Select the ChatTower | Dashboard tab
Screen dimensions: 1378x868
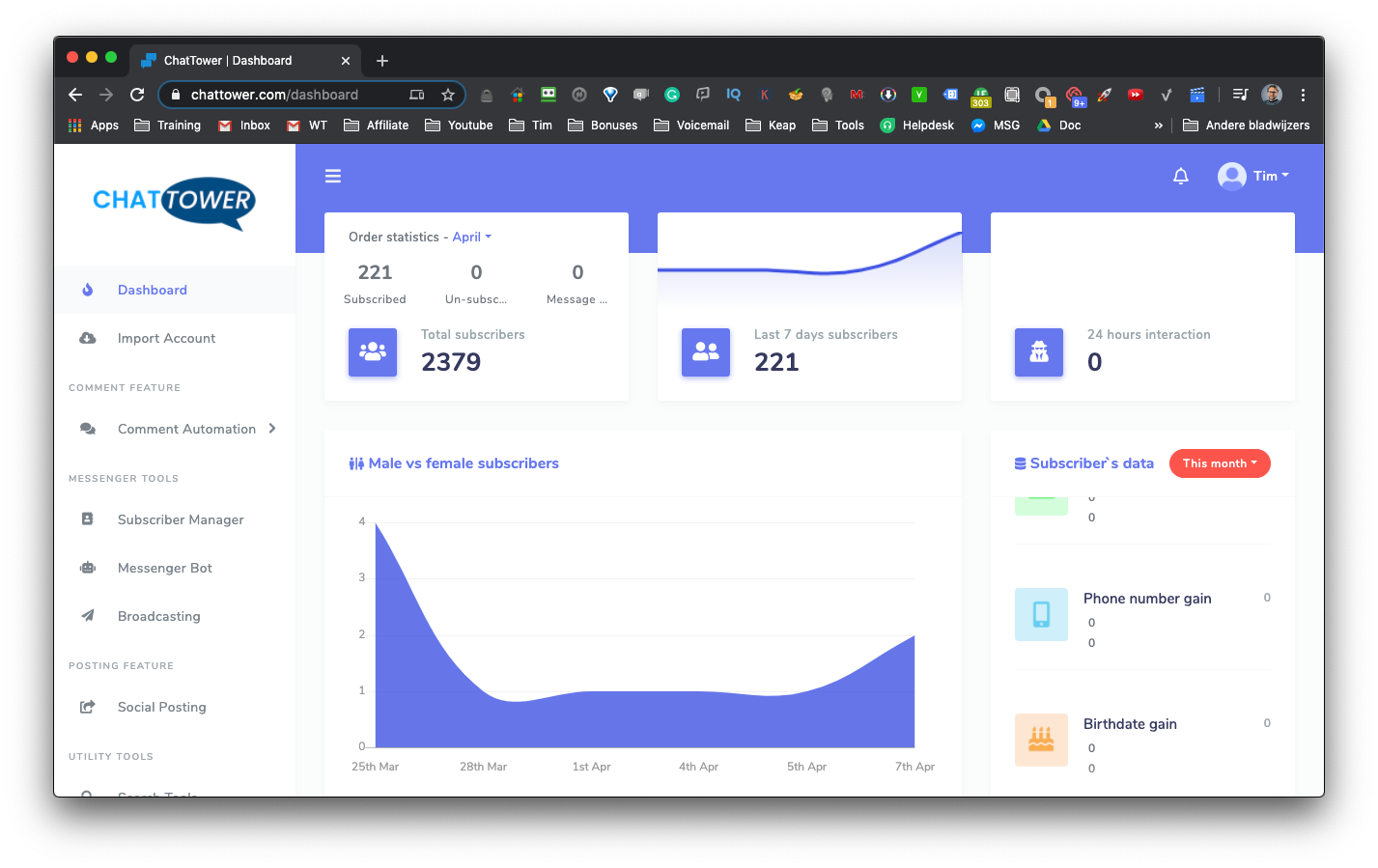245,60
